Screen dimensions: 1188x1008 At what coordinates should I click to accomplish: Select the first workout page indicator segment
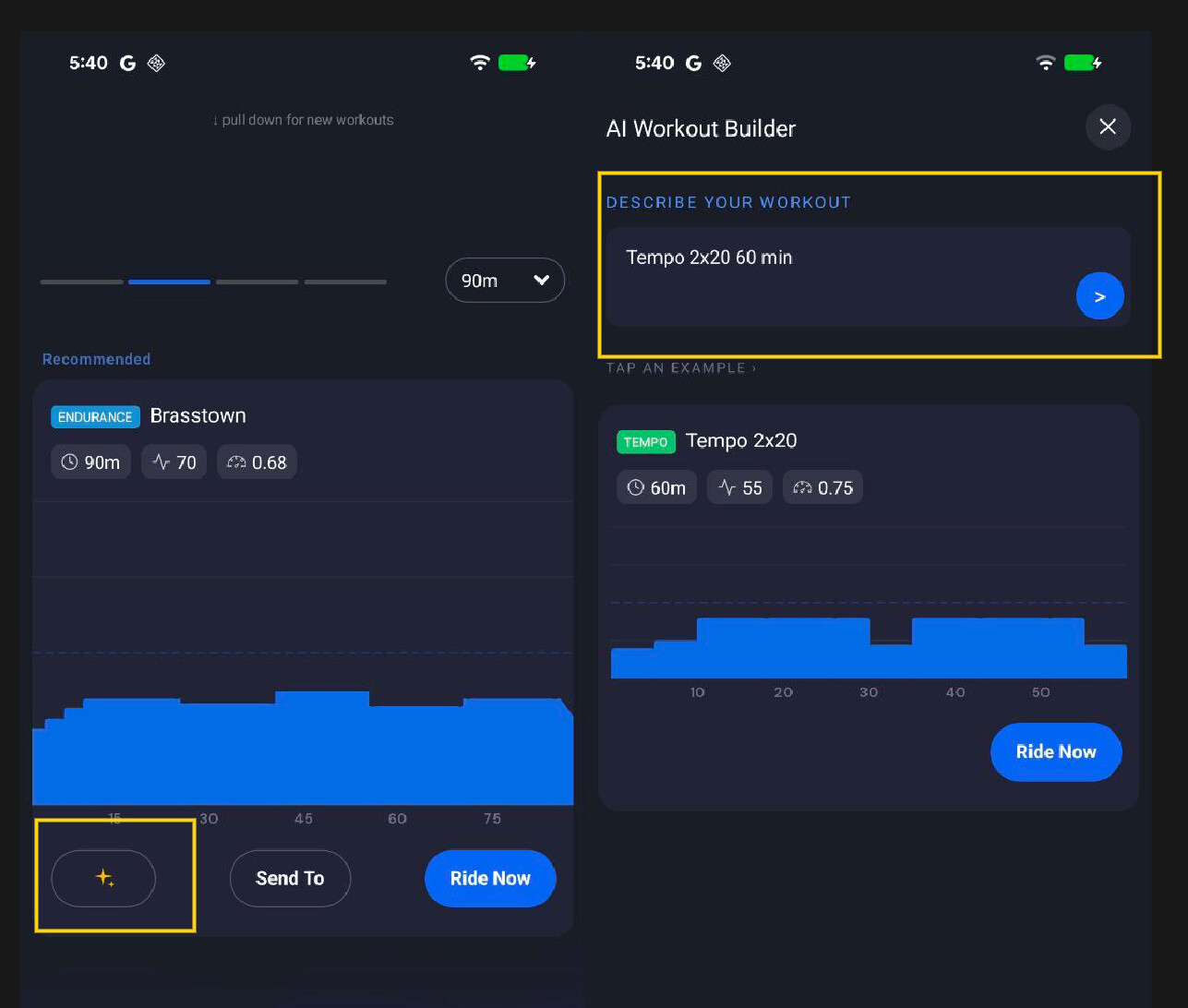[x=81, y=282]
